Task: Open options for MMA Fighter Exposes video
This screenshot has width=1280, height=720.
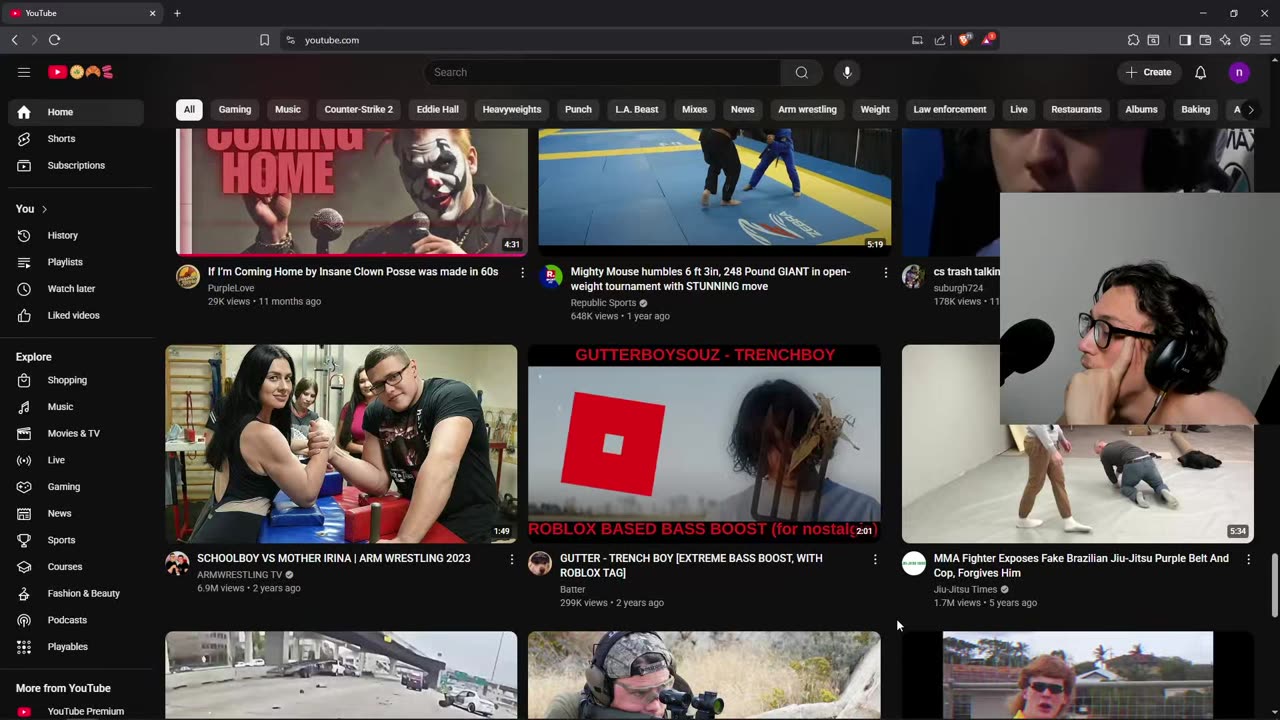Action: pyautogui.click(x=1248, y=559)
